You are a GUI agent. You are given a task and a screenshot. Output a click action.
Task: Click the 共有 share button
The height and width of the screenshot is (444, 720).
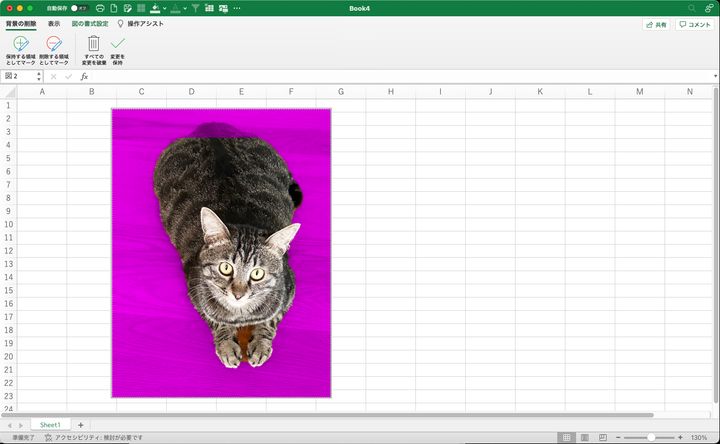pos(655,24)
